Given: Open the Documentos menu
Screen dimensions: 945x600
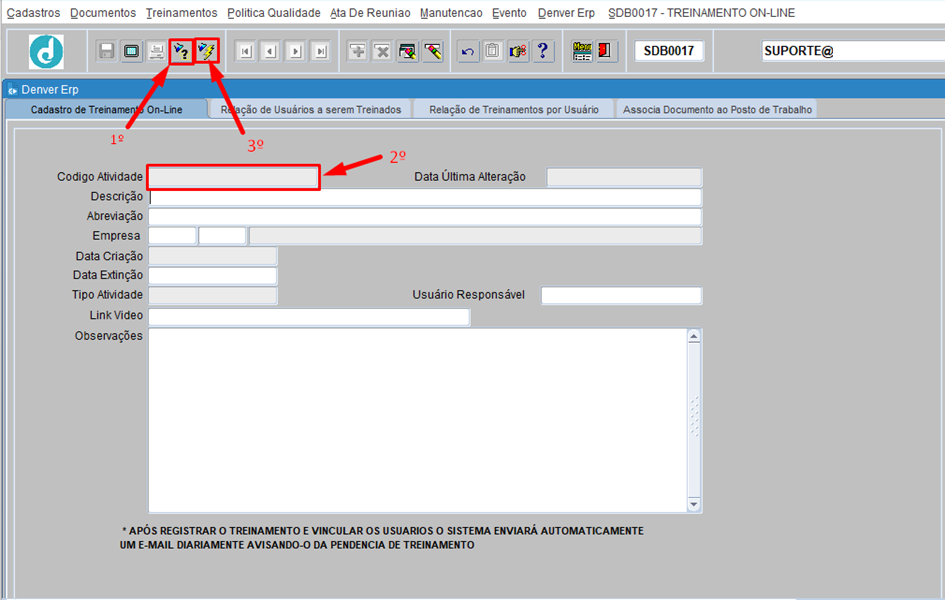Looking at the screenshot, I should tap(103, 13).
